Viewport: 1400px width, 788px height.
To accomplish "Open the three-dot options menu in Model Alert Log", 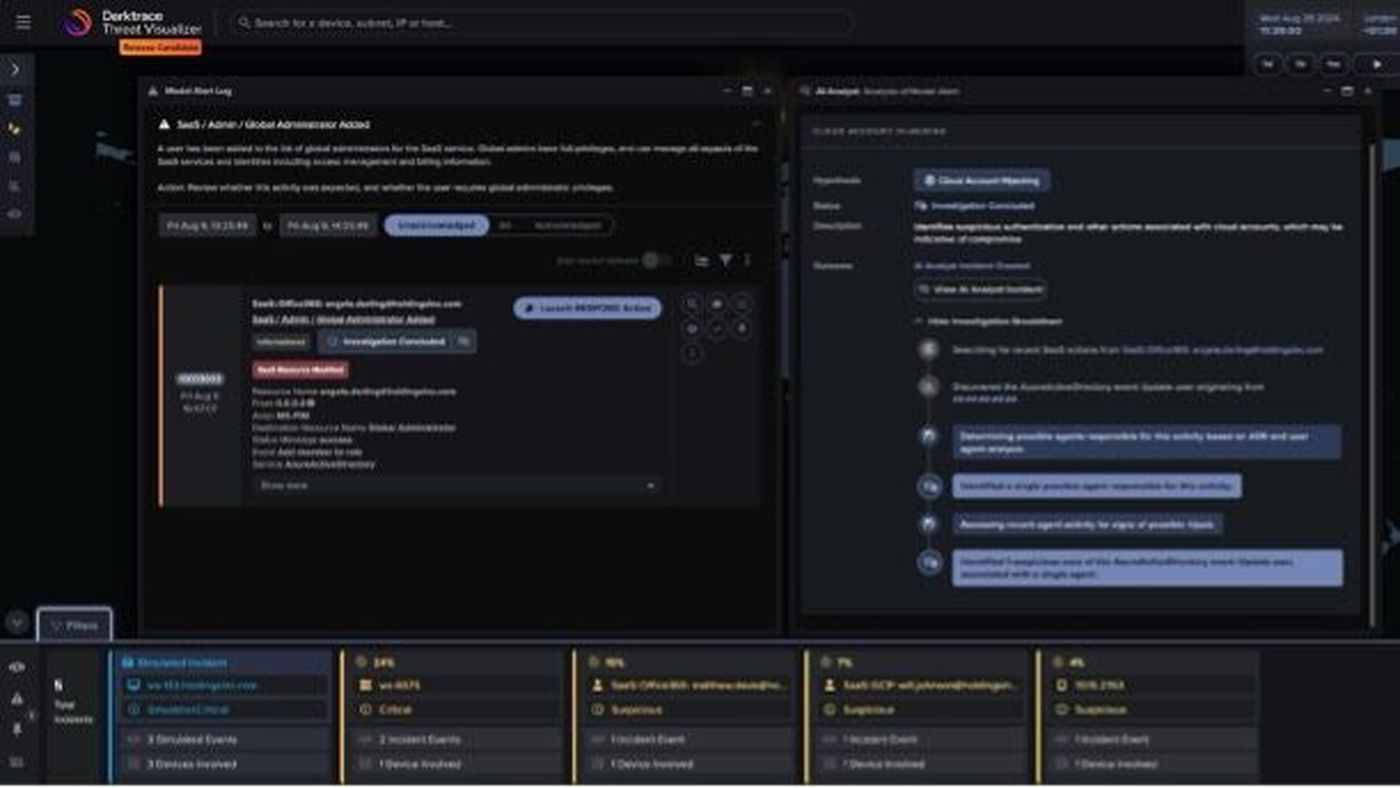I will click(x=747, y=260).
